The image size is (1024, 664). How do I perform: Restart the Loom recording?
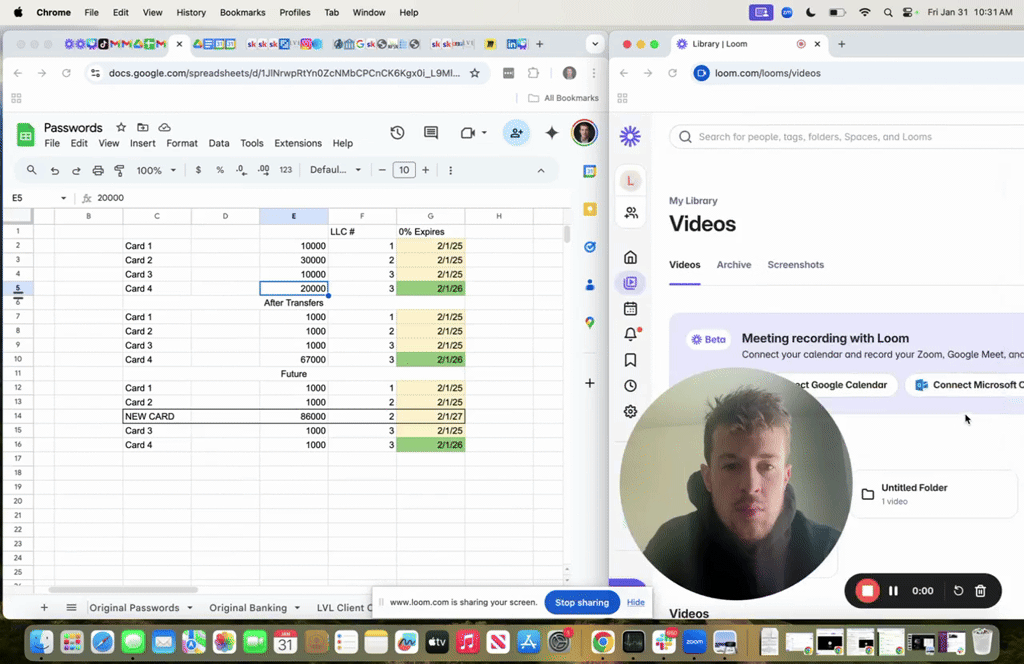[x=958, y=591]
